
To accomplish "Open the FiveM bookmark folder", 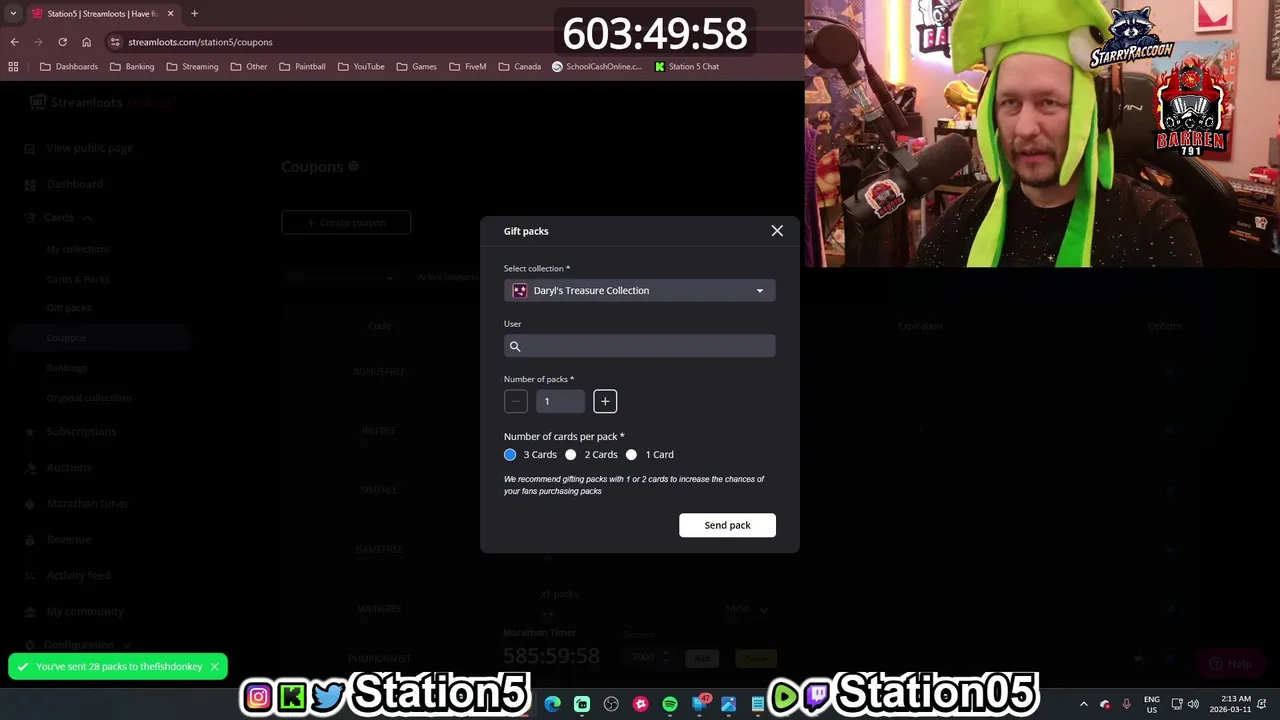I will pyautogui.click(x=468, y=67).
